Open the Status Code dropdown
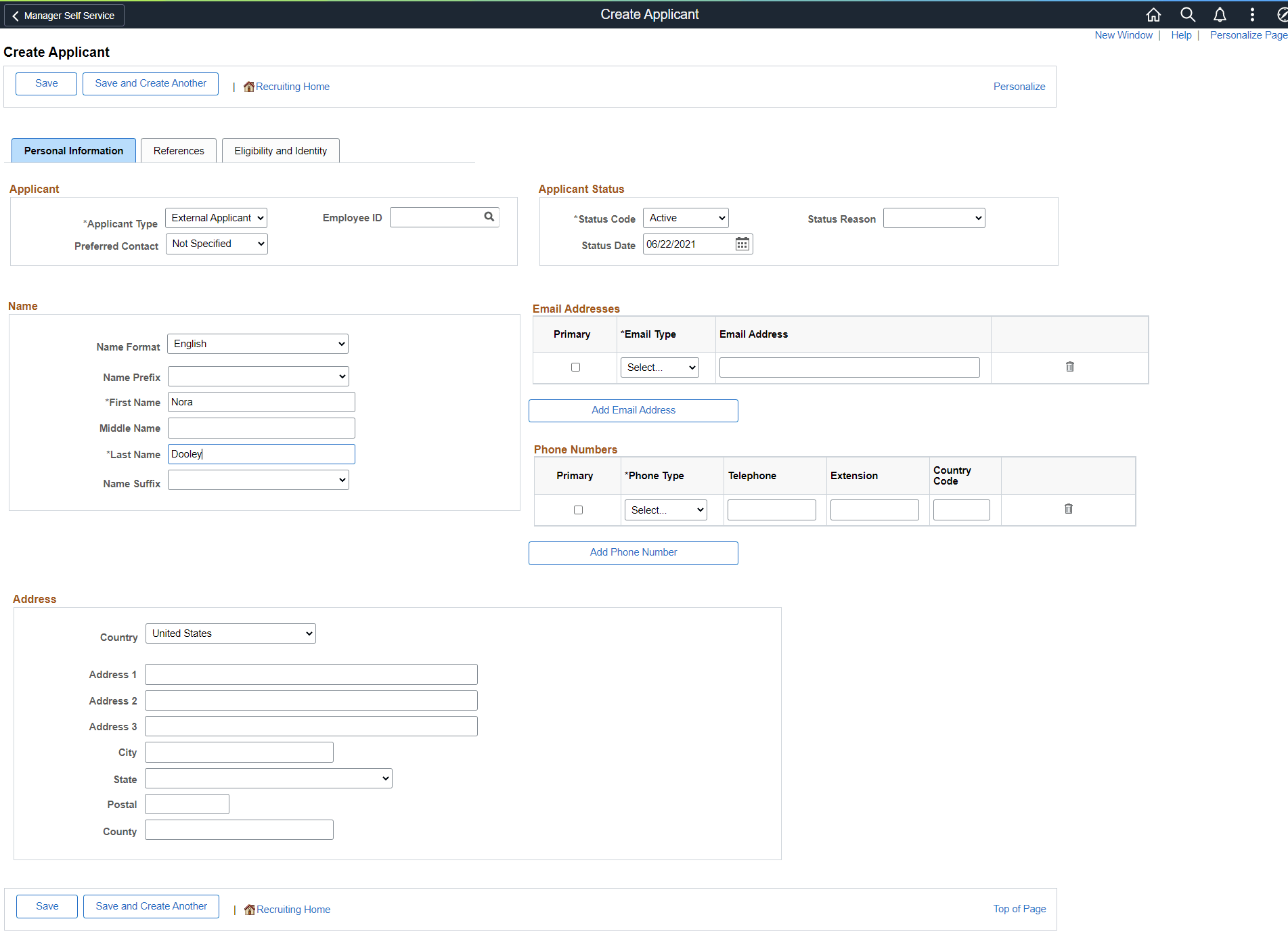This screenshot has height=938, width=1288. click(685, 217)
